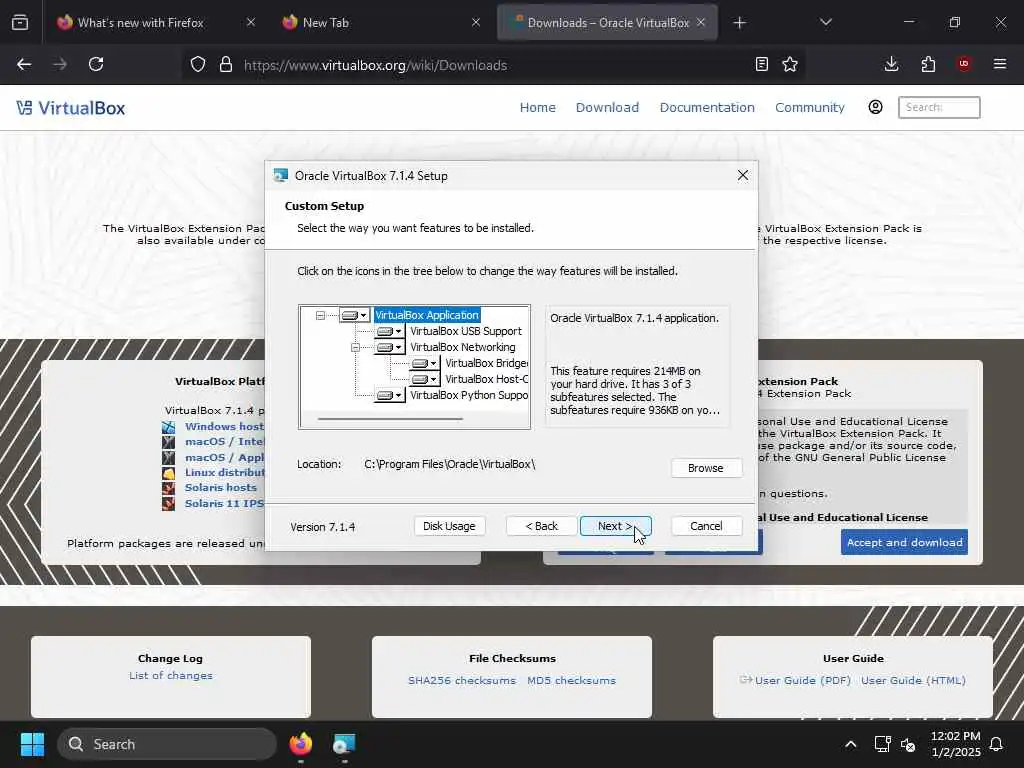This screenshot has height=768, width=1024.
Task: Close the What's new with Firefox tab
Action: point(251,23)
